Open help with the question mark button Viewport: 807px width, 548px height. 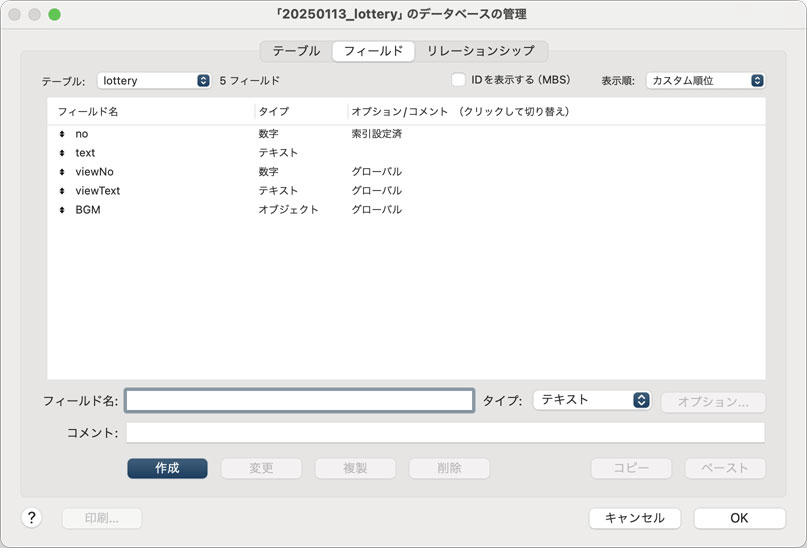(31, 518)
